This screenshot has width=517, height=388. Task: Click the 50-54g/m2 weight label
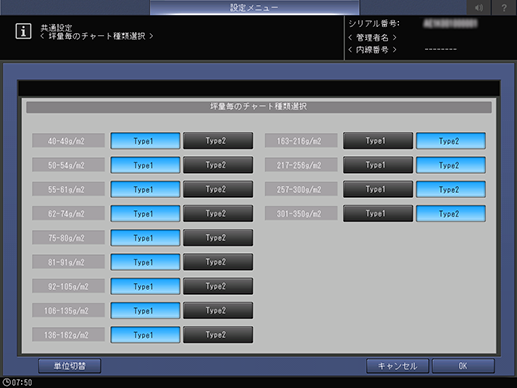coord(68,165)
